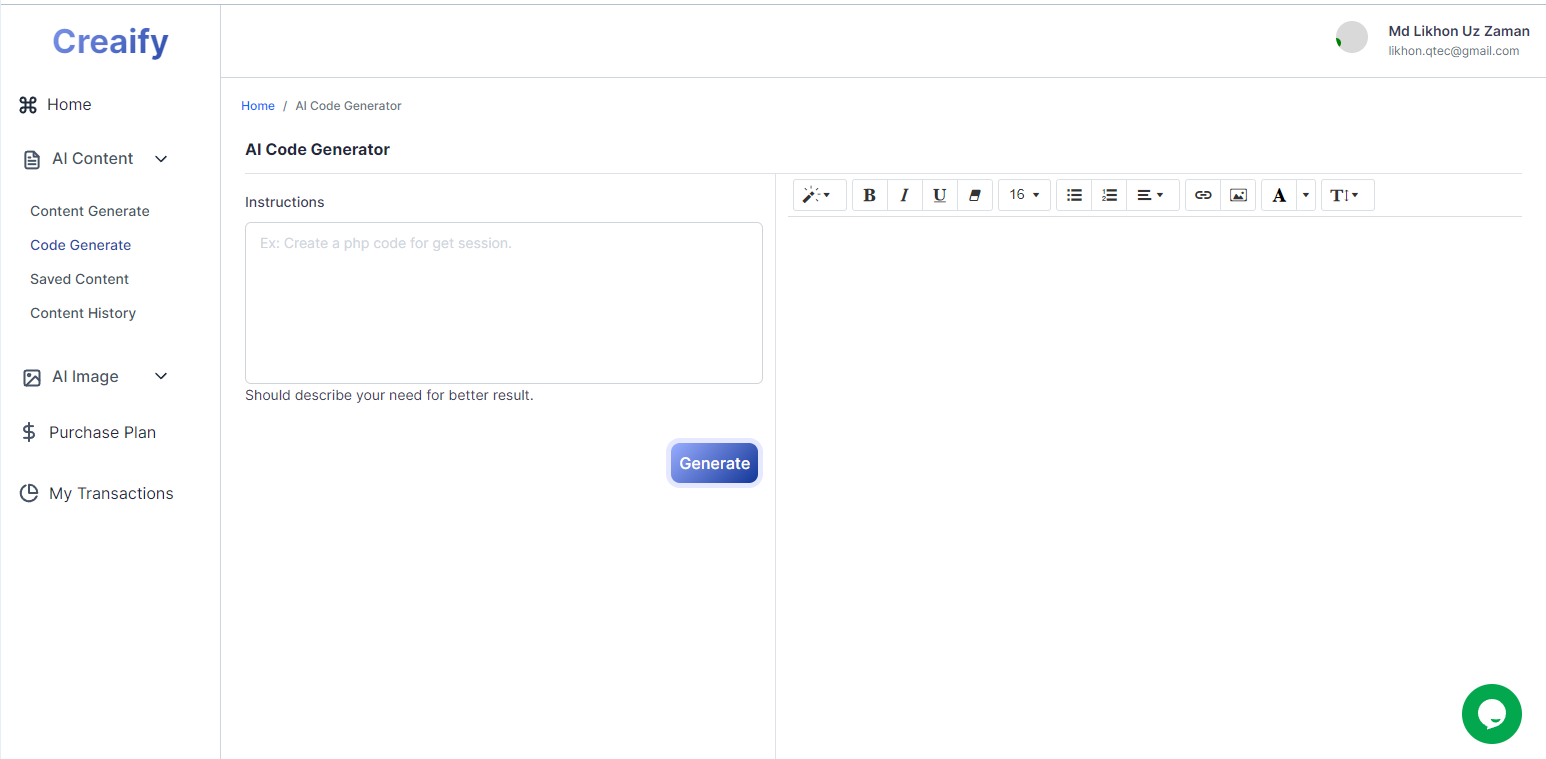Click user name Md Likhon Uz Zaman
The width and height of the screenshot is (1546, 759).
point(1459,31)
